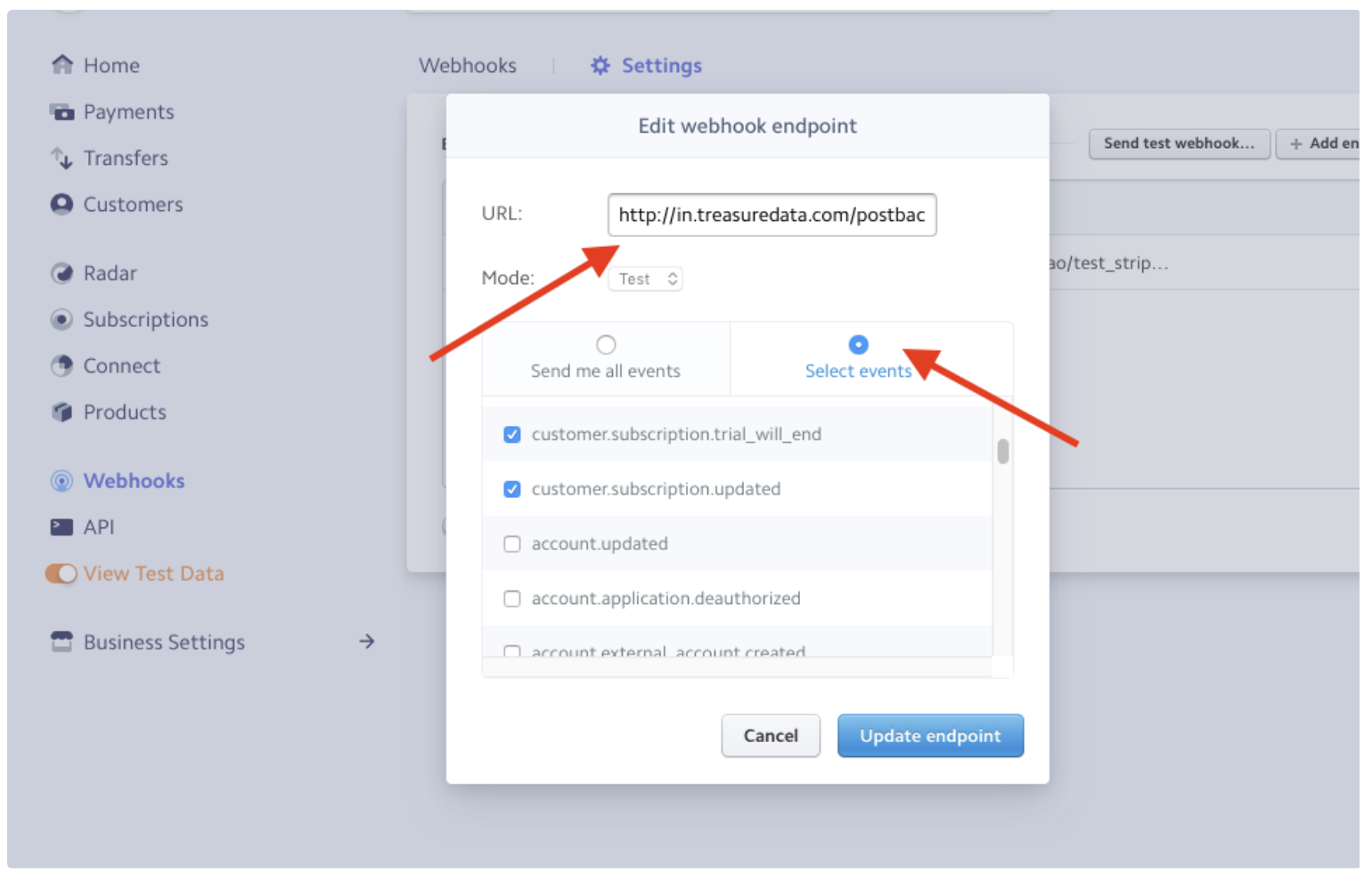This screenshot has height=882, width=1372.
Task: Select the 'Send me all events' radio
Action: pyautogui.click(x=606, y=345)
